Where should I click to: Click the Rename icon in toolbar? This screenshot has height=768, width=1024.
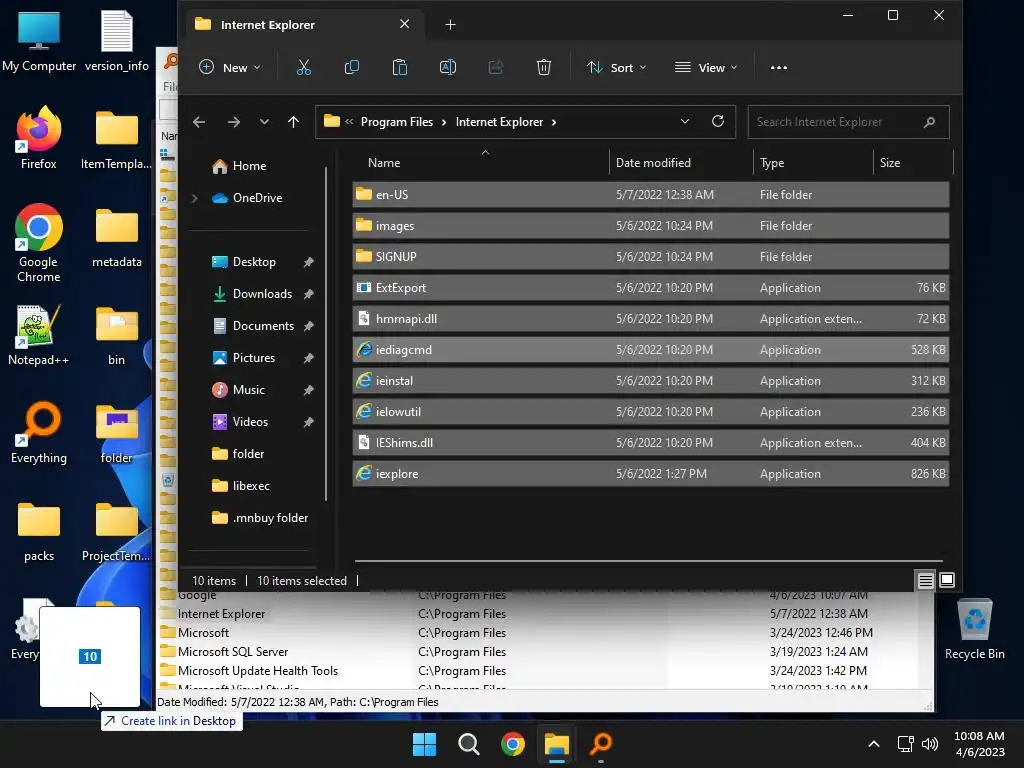tap(448, 67)
